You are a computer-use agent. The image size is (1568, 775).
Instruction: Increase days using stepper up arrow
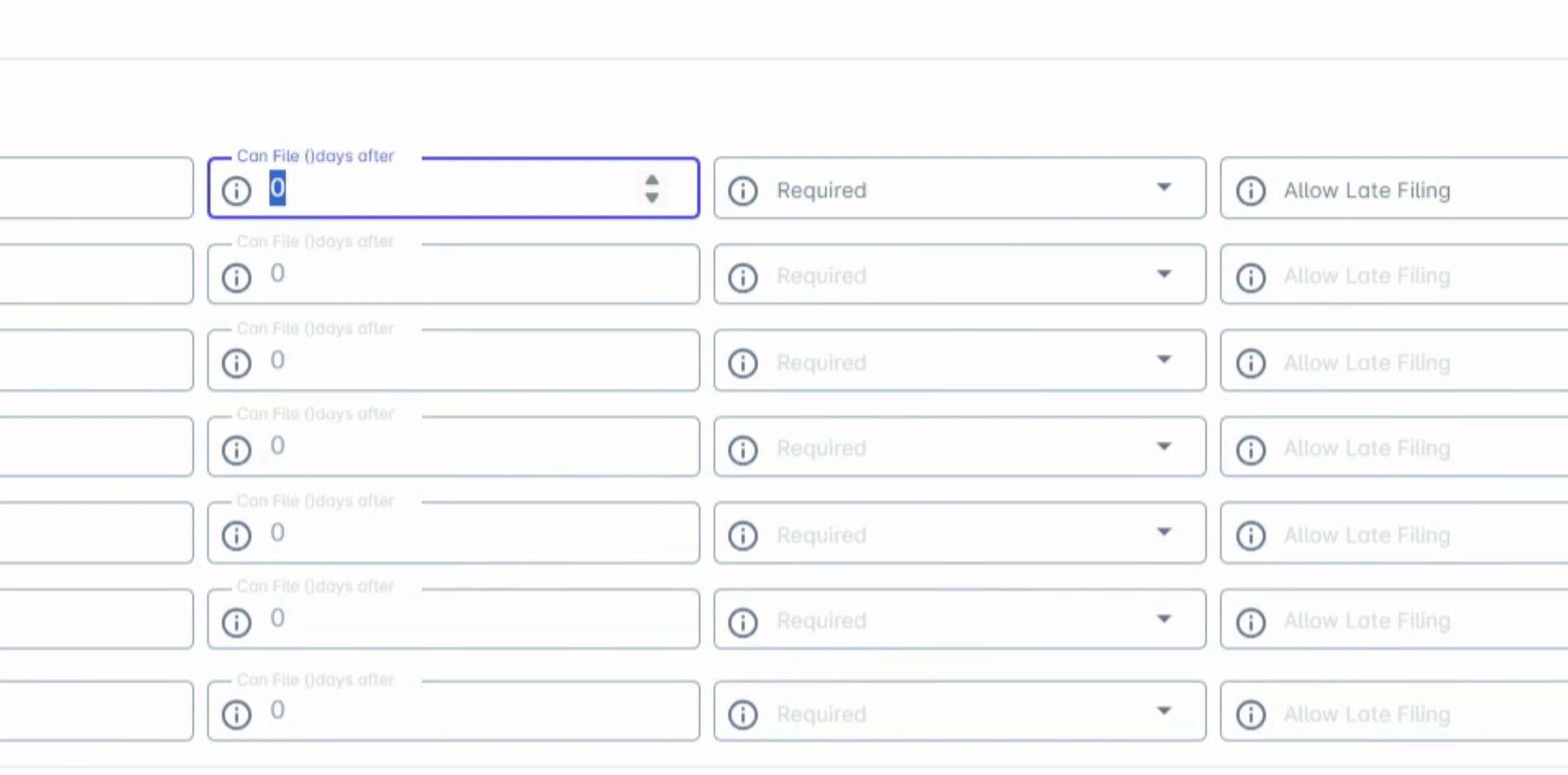[651, 180]
